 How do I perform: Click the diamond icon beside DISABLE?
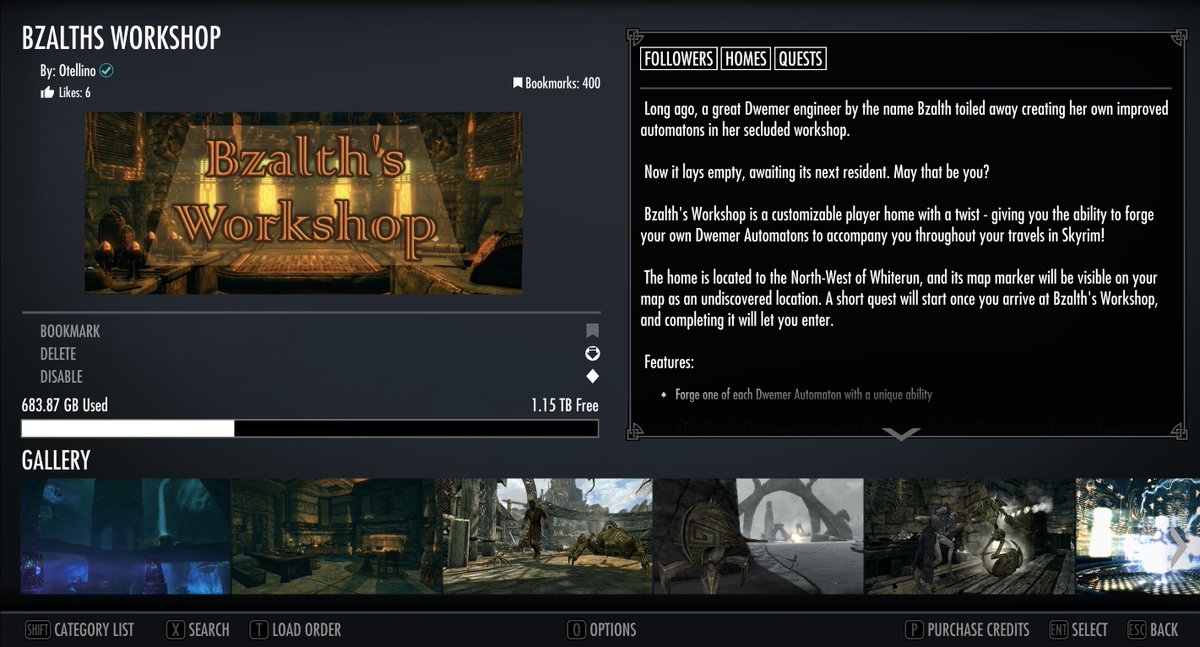coord(592,377)
